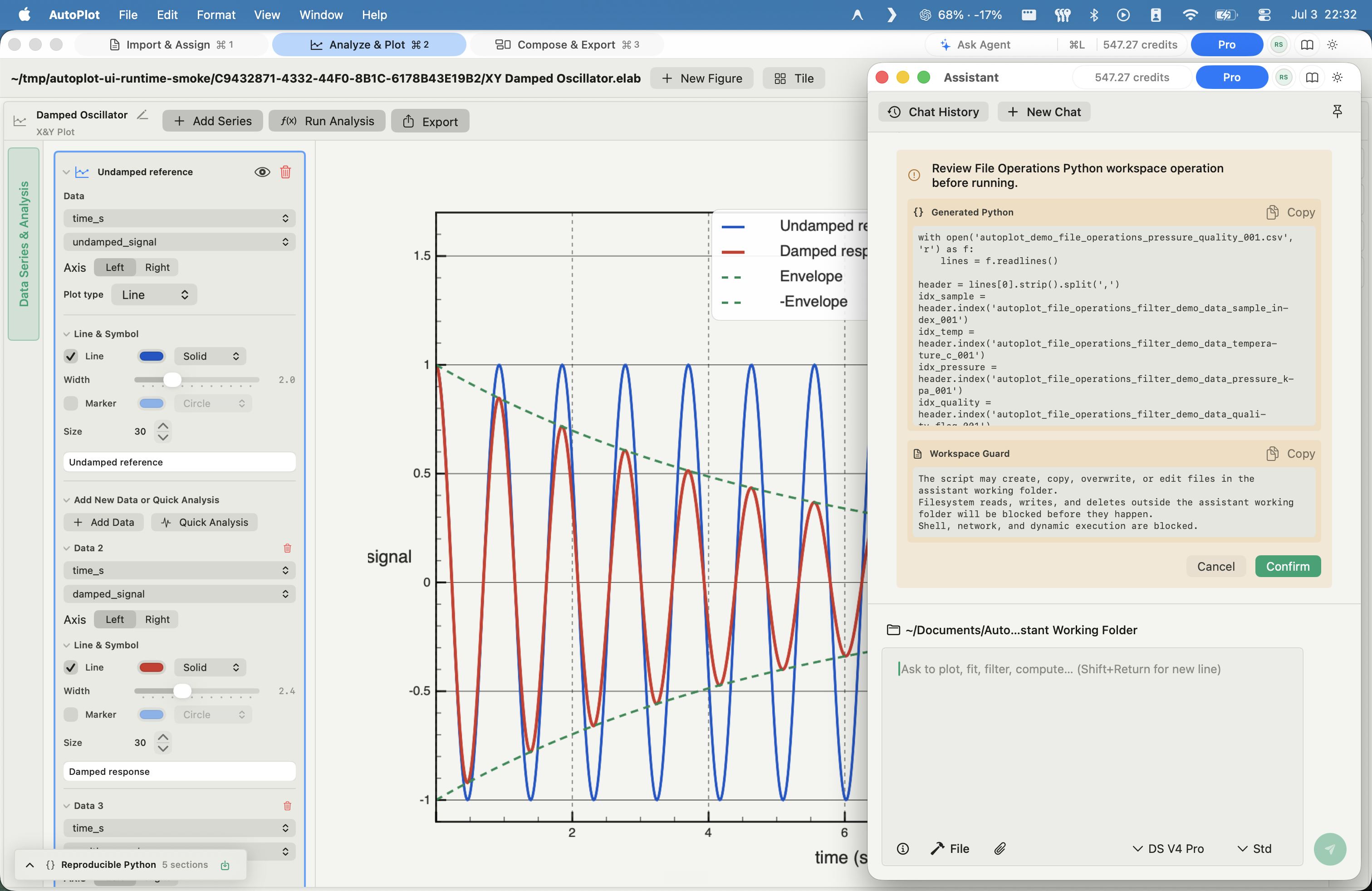Click the chart icon next to Damped Oscillator title
Viewport: 1372px width, 891px height.
click(x=20, y=121)
